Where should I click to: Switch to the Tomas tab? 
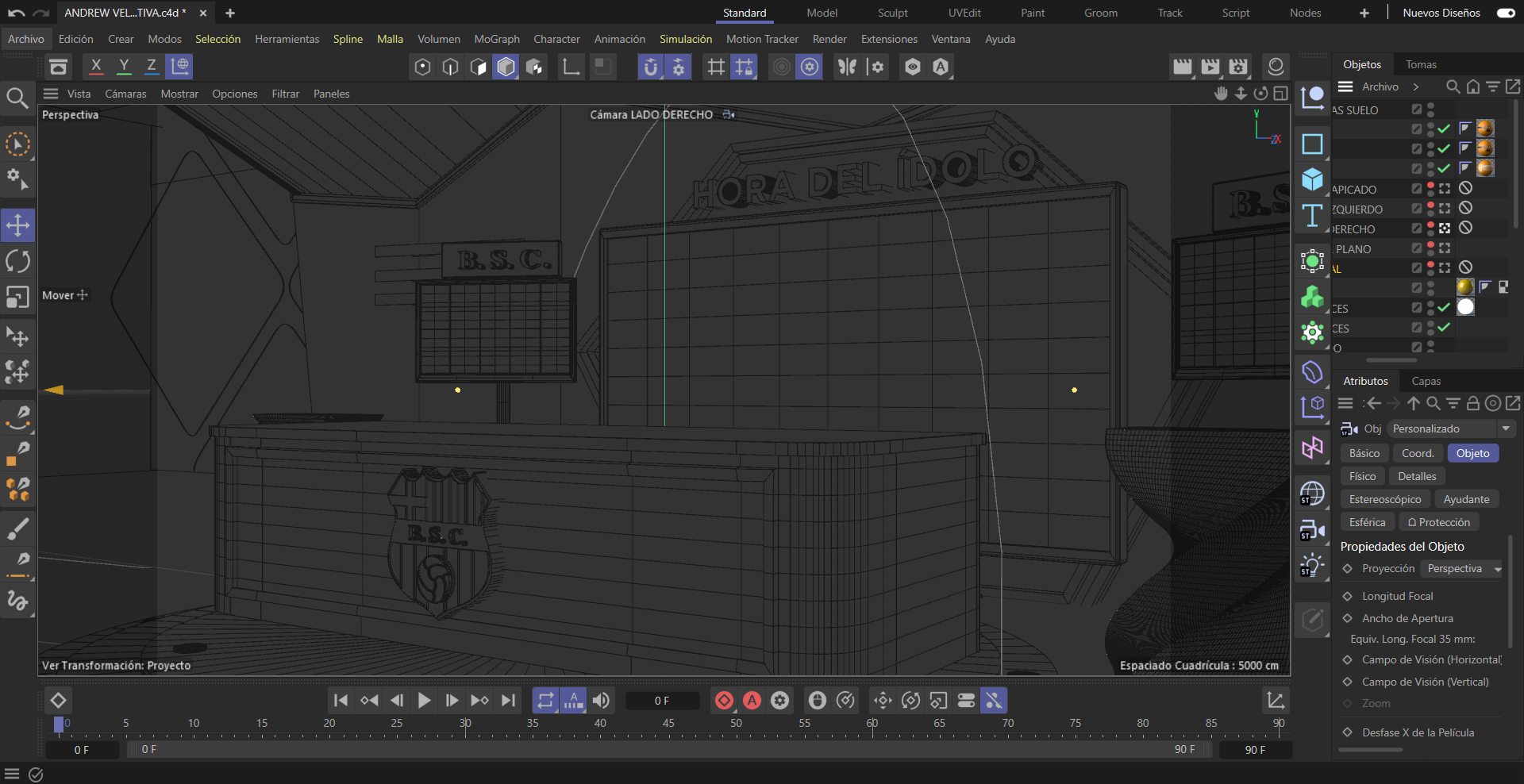pos(1421,64)
